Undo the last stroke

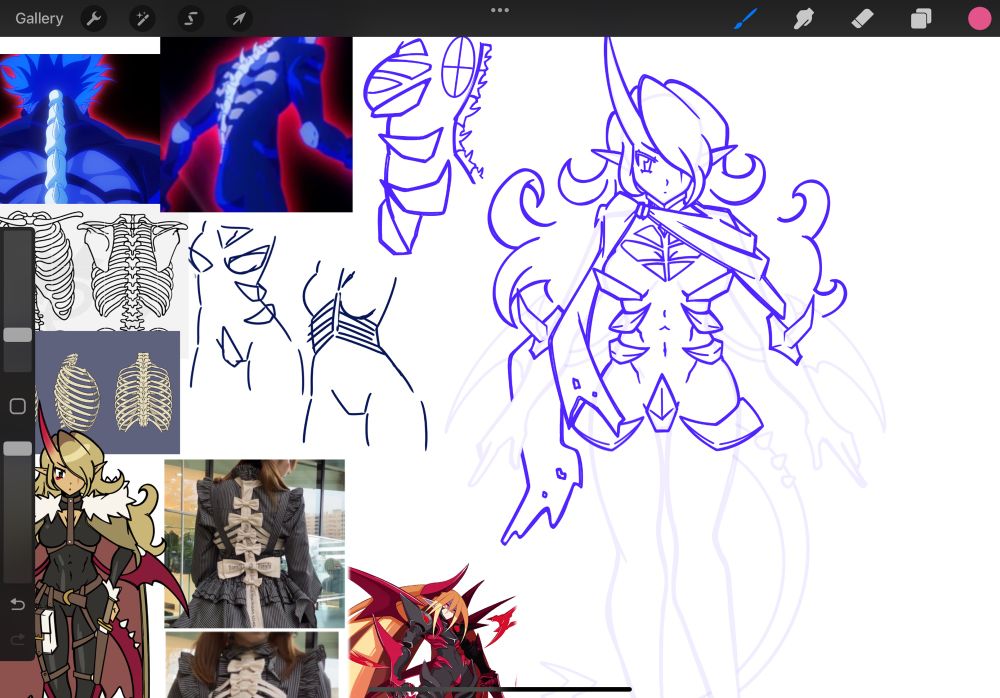tap(17, 604)
